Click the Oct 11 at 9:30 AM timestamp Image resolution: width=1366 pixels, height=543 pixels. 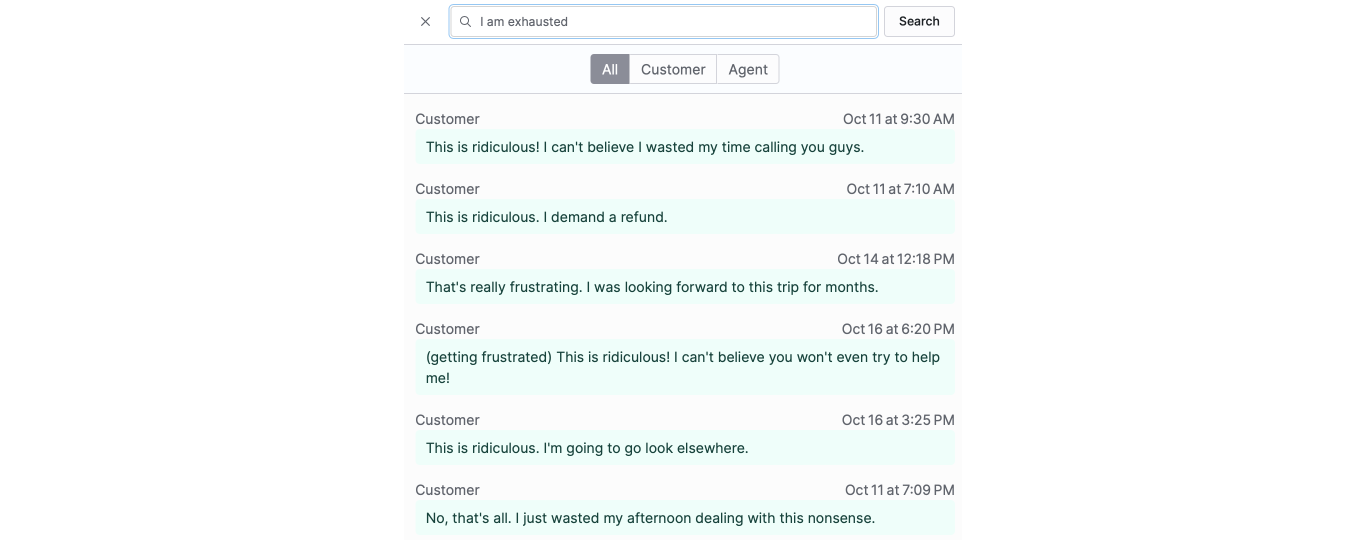(x=898, y=119)
